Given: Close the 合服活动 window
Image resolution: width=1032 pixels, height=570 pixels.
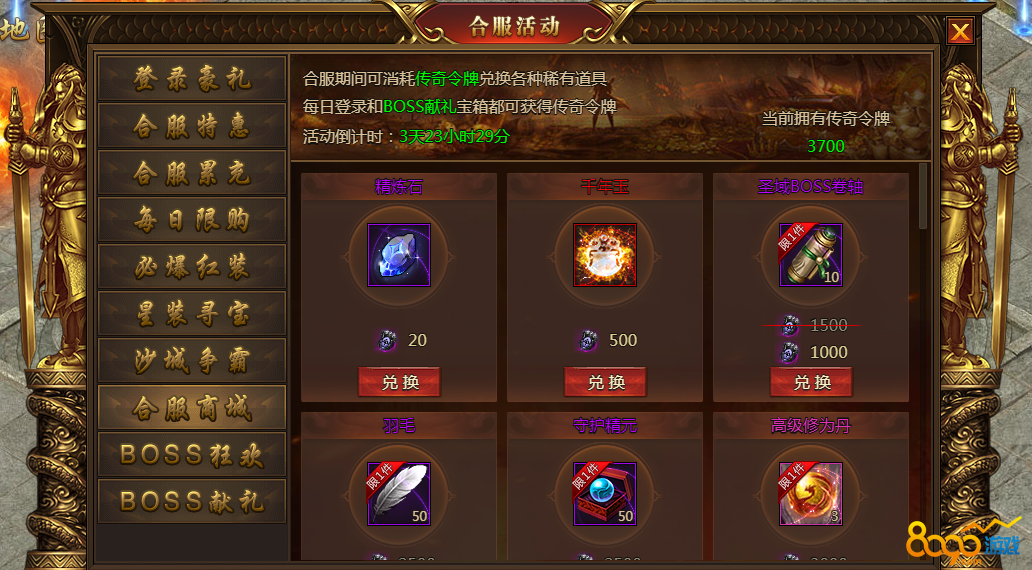Looking at the screenshot, I should (x=960, y=31).
